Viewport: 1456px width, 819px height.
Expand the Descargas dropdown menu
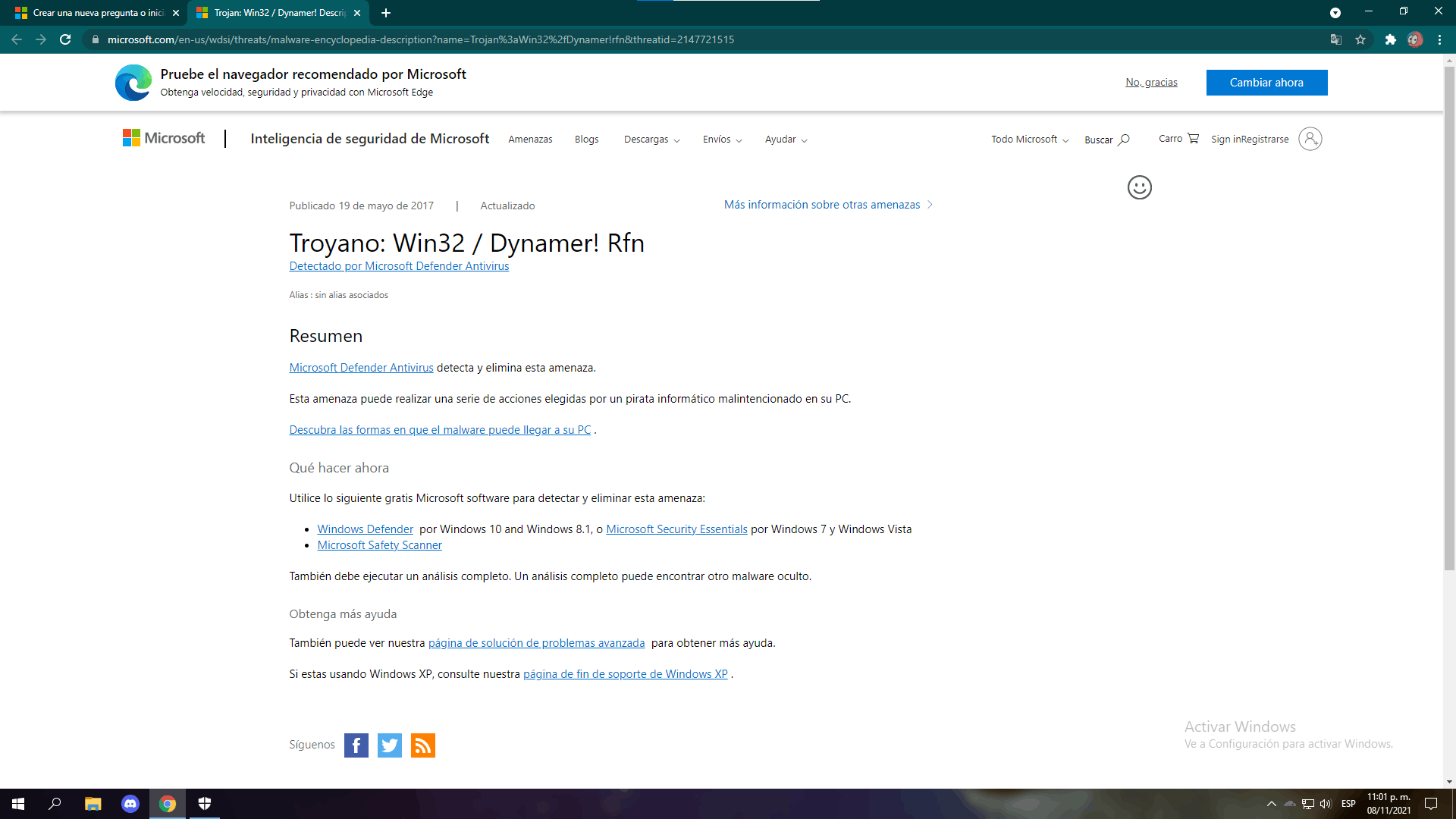point(651,140)
